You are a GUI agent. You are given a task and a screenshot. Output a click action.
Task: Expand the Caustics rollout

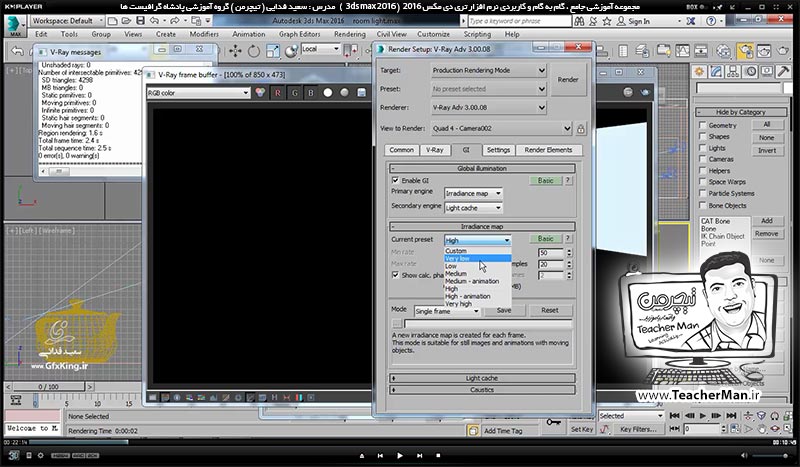[x=482, y=390]
